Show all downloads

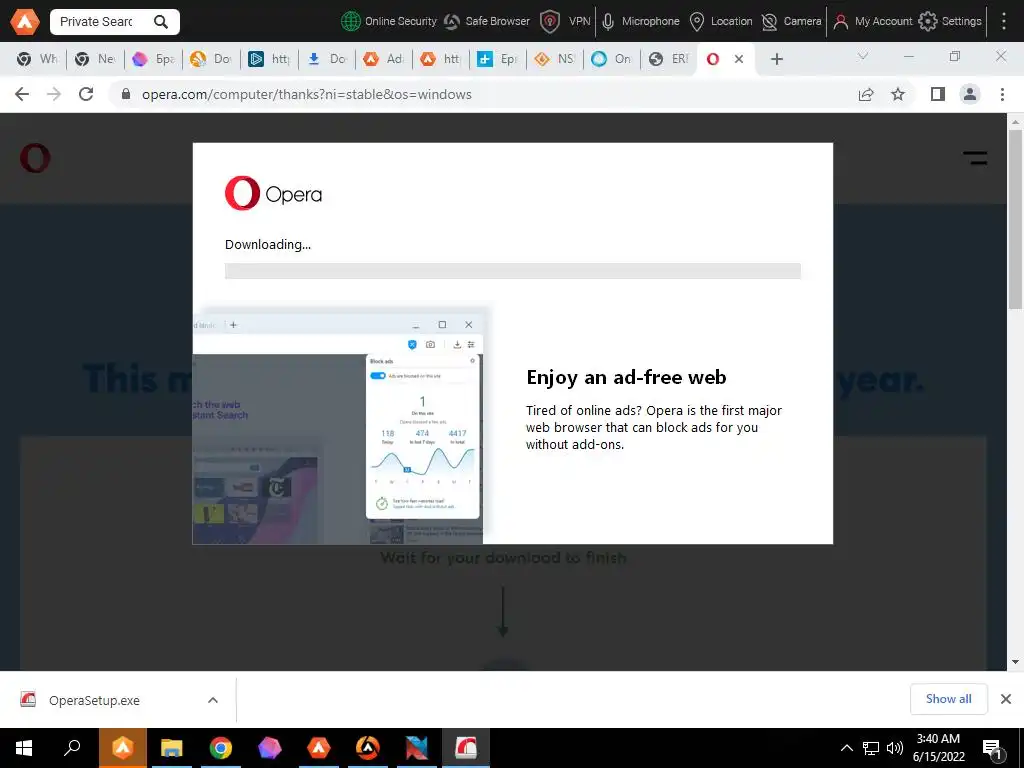(948, 699)
